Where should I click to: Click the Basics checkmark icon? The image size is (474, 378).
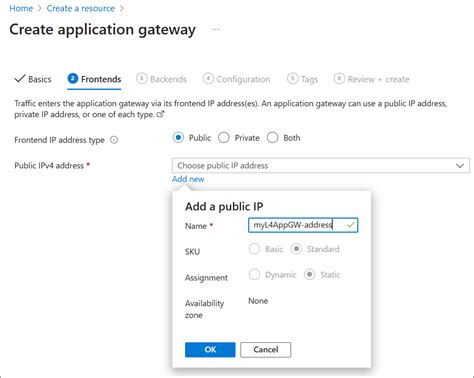click(20, 79)
